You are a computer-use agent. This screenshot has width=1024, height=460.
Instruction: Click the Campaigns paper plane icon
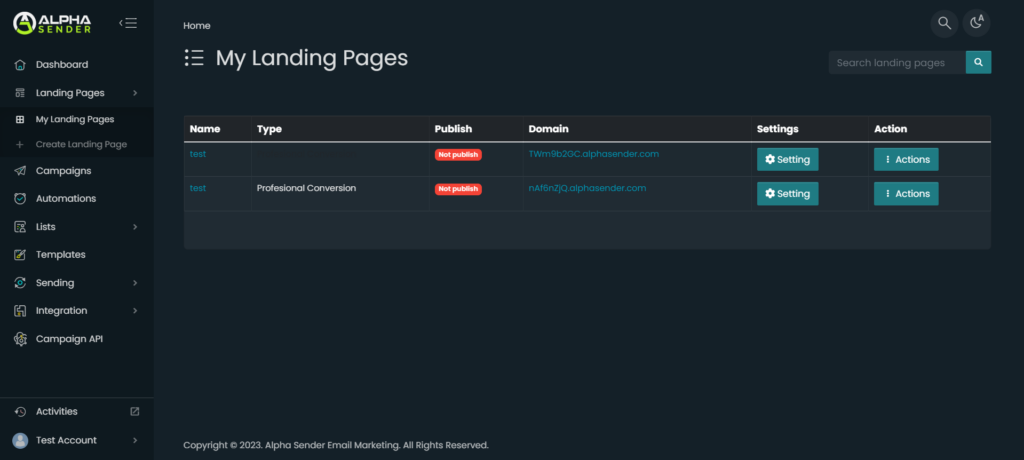[x=20, y=171]
